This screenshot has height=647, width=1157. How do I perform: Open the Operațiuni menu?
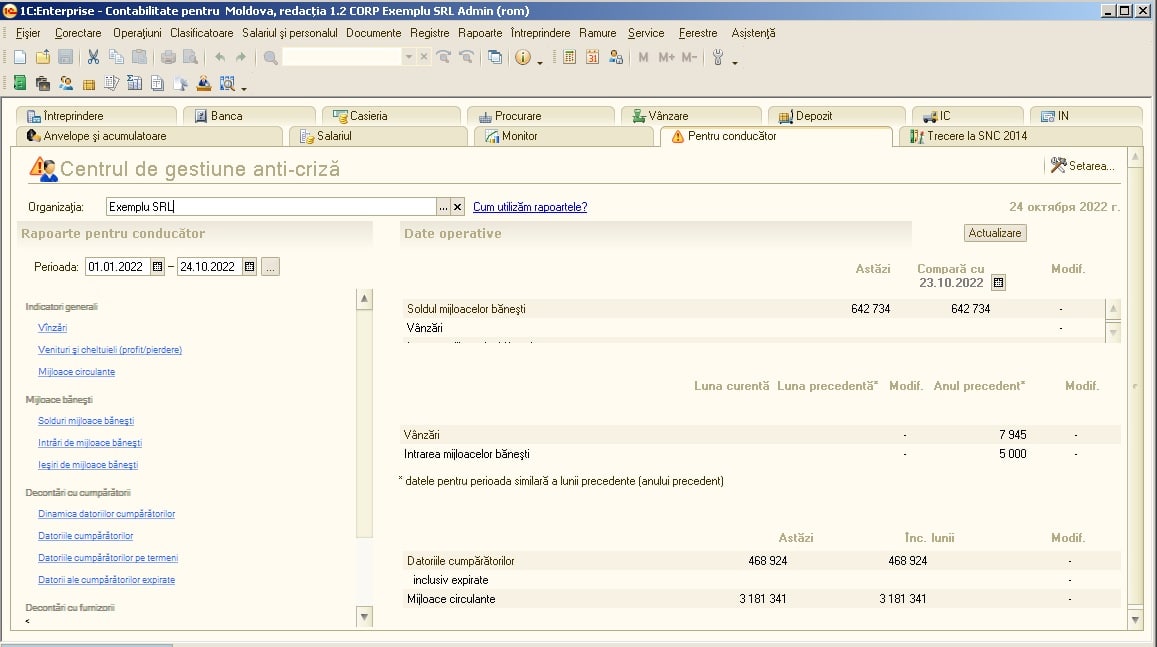pos(137,33)
